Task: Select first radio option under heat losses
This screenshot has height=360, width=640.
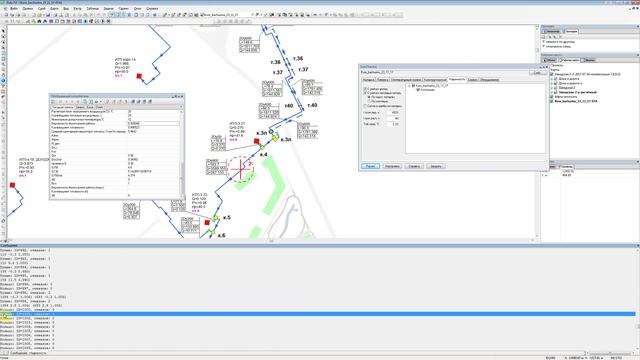Action: [369, 97]
